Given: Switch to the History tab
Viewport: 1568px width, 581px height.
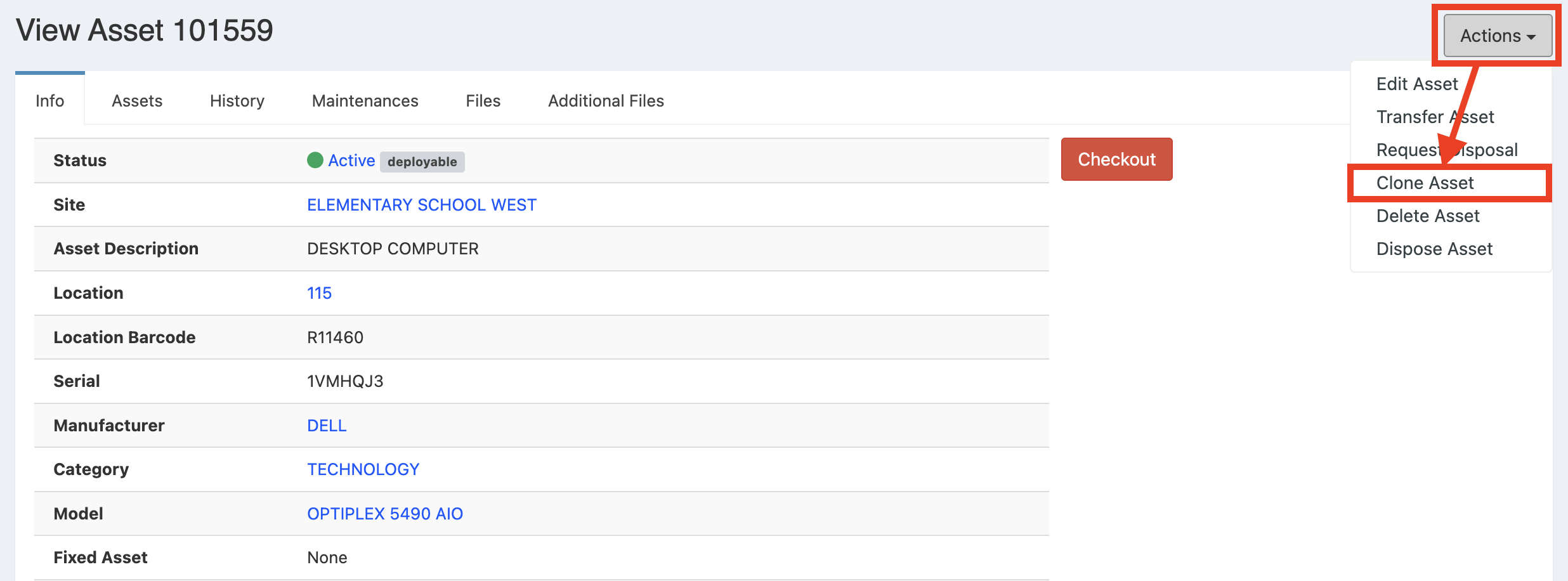Looking at the screenshot, I should coord(237,101).
